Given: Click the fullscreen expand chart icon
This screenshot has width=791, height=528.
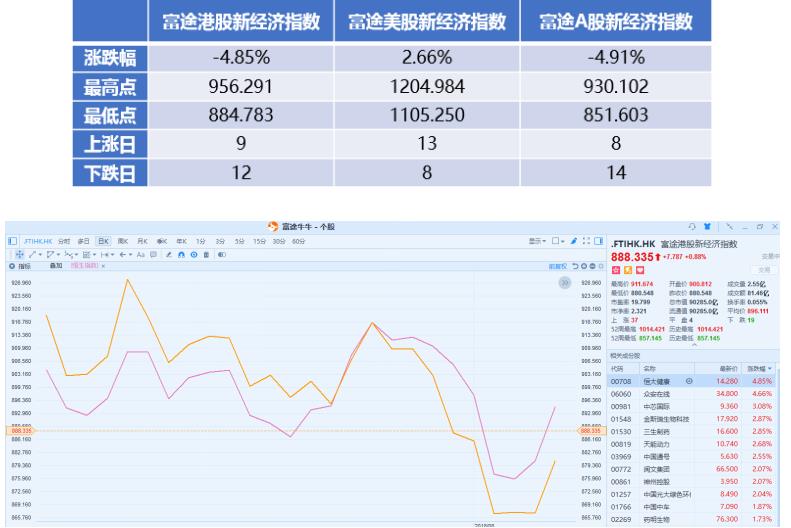Looking at the screenshot, I should (x=585, y=241).
